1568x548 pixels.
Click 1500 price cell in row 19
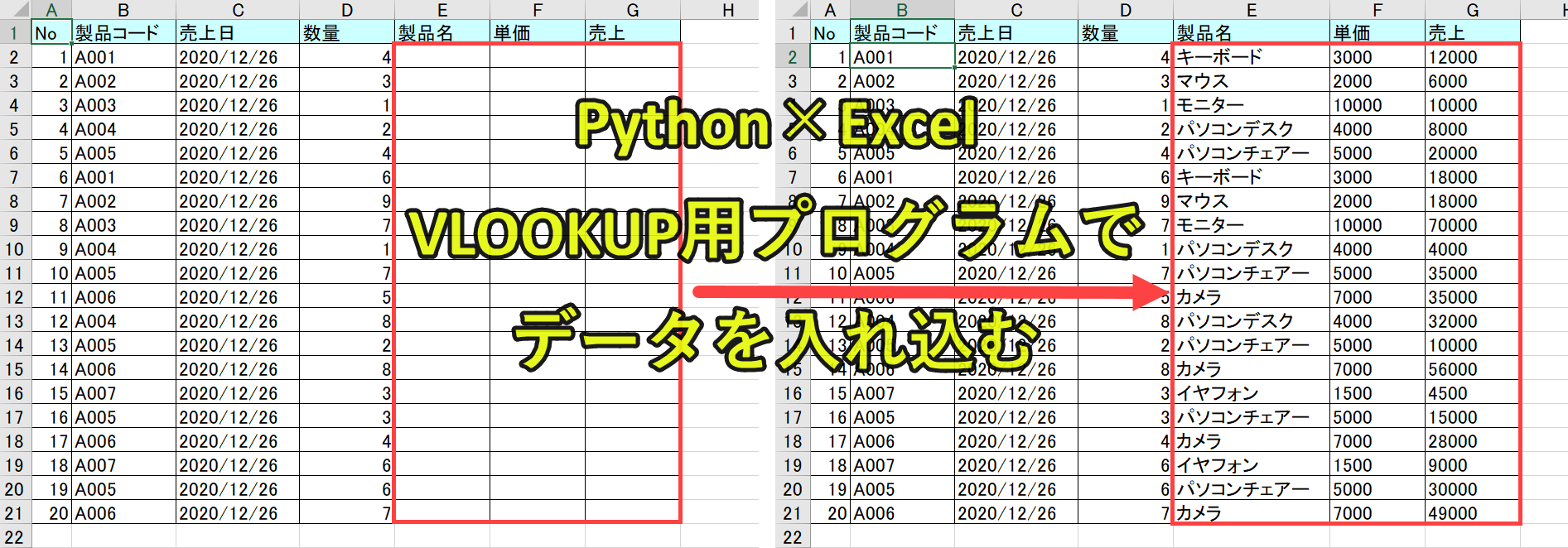point(1377,465)
